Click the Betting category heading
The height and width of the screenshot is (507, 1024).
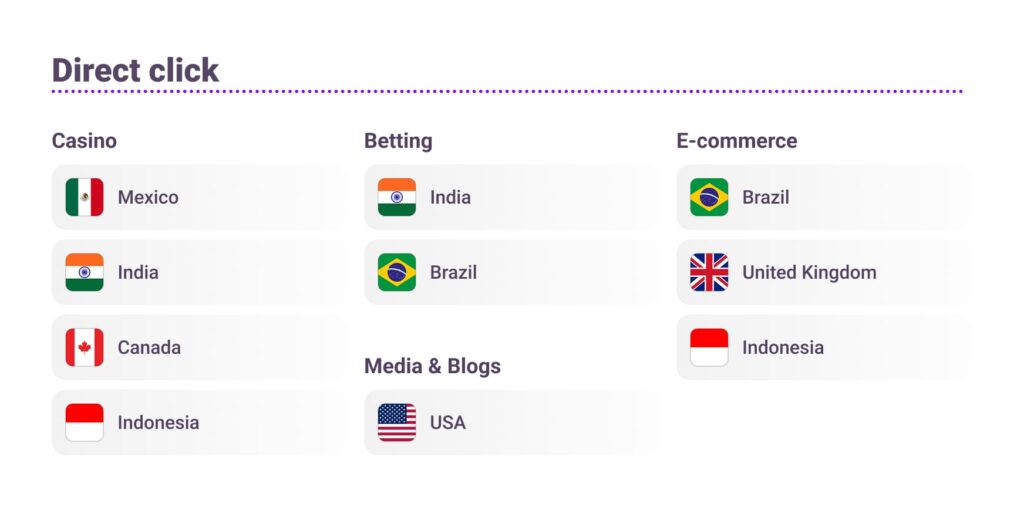pyautogui.click(x=398, y=141)
